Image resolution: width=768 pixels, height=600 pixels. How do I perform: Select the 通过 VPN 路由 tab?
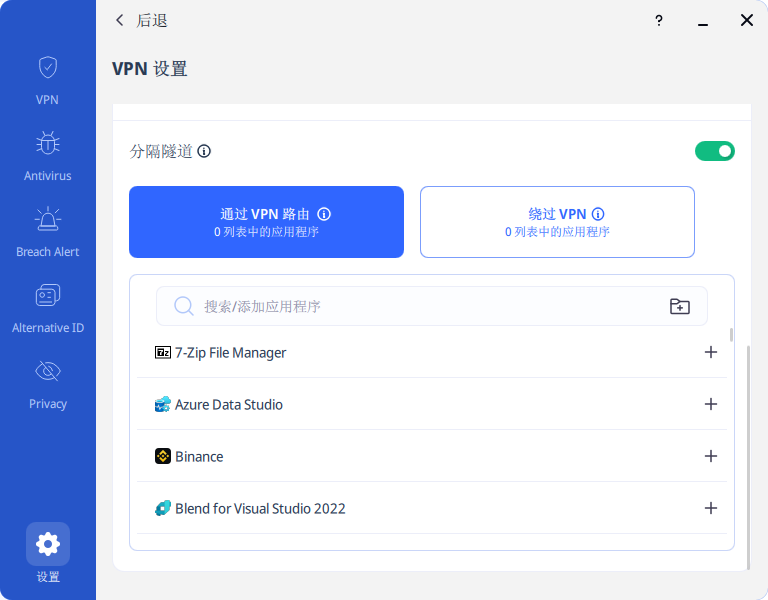click(x=266, y=222)
